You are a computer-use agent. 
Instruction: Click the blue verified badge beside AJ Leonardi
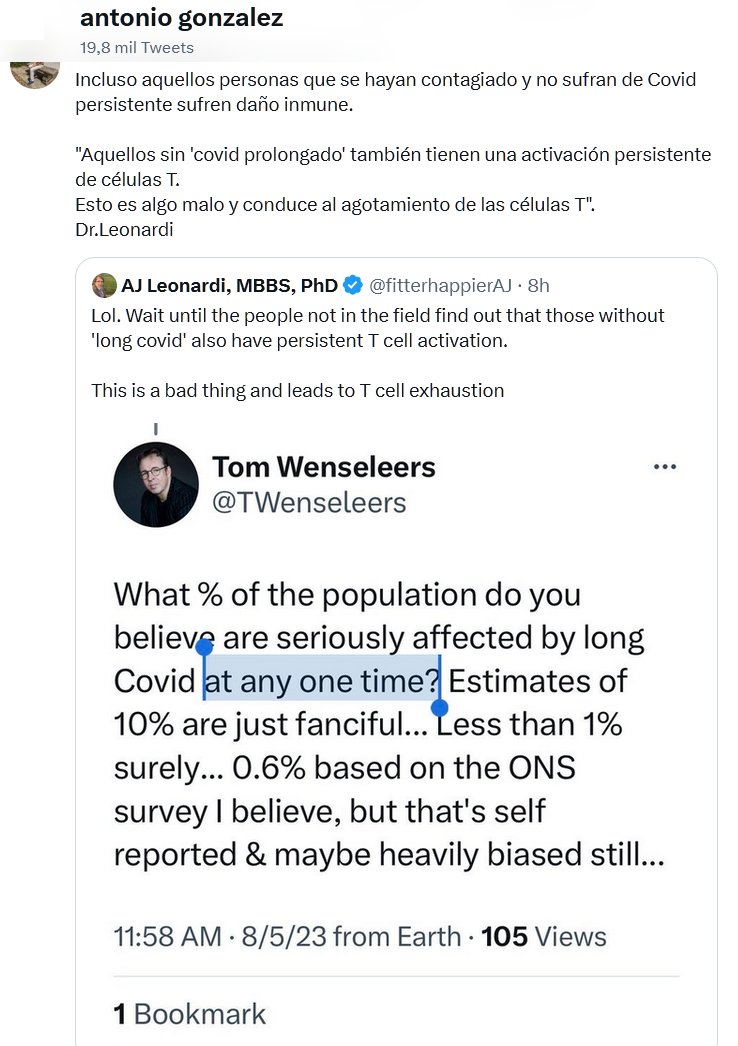(x=353, y=286)
